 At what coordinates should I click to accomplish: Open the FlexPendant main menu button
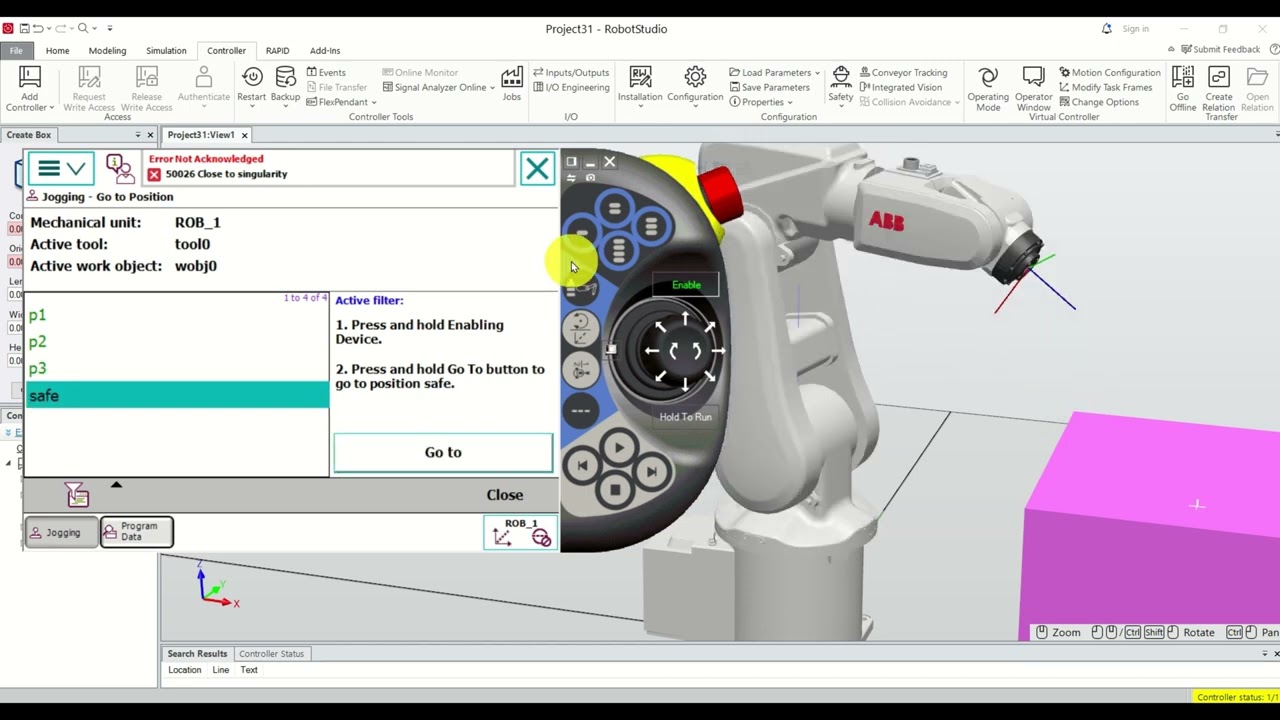tap(61, 168)
